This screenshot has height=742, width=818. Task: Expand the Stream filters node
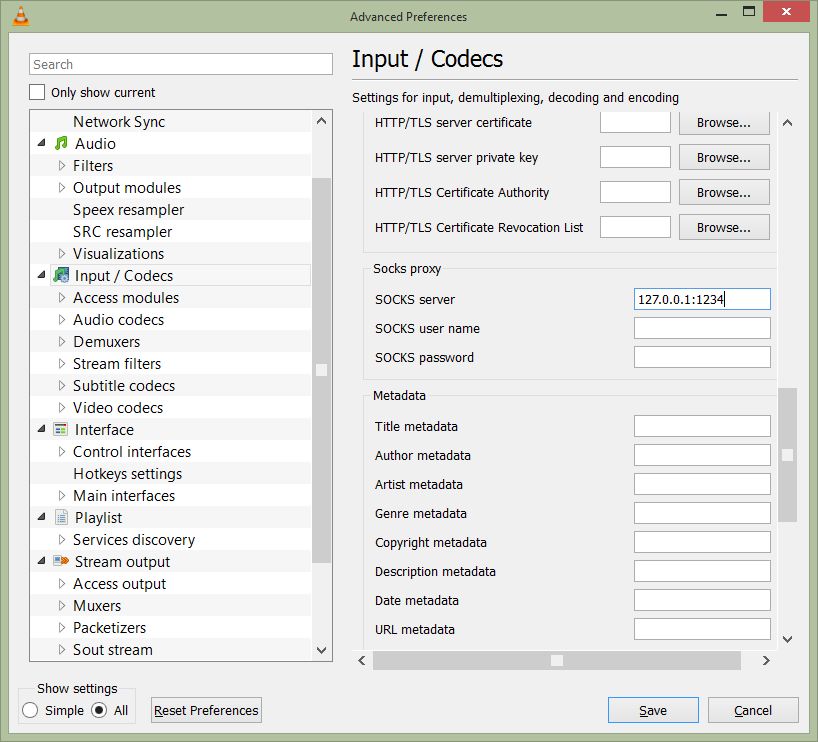[x=62, y=363]
